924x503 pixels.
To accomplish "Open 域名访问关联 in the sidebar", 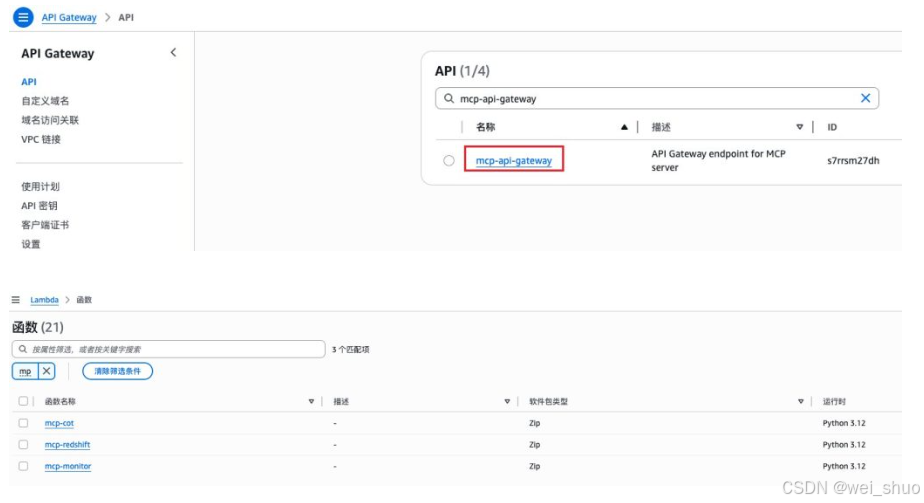I will pos(50,120).
